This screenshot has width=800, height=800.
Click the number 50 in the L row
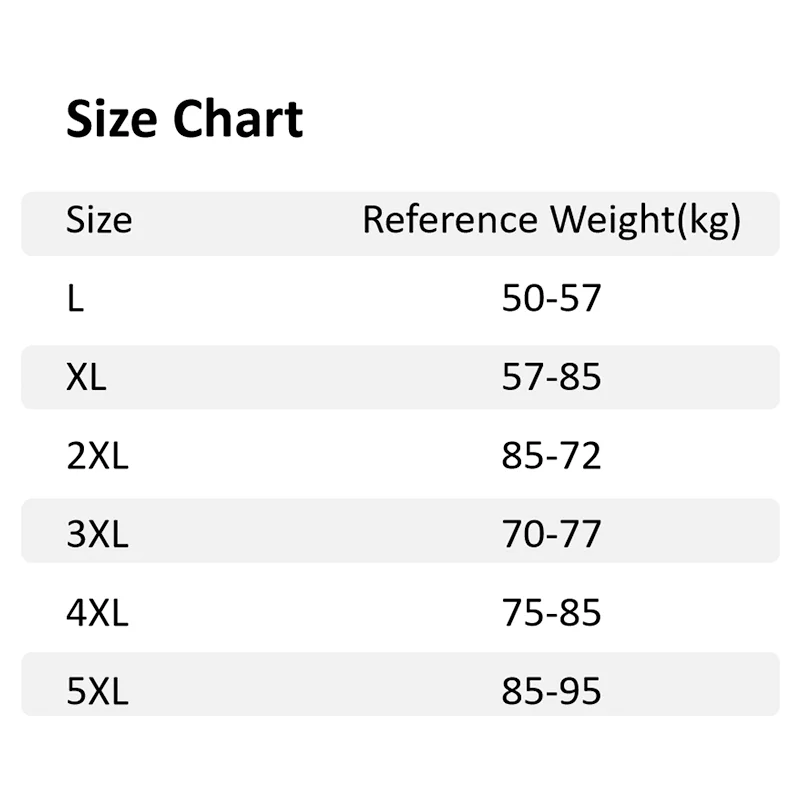522,299
